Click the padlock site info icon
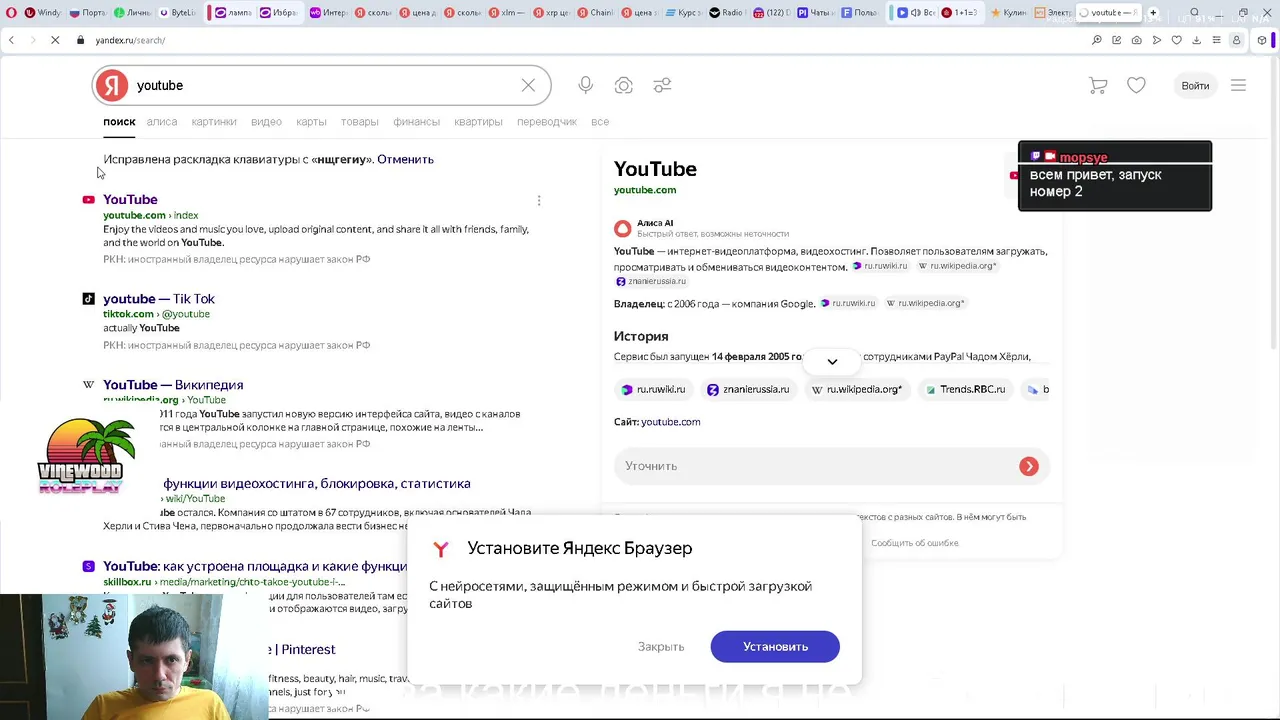Image resolution: width=1280 pixels, height=720 pixels. click(81, 40)
